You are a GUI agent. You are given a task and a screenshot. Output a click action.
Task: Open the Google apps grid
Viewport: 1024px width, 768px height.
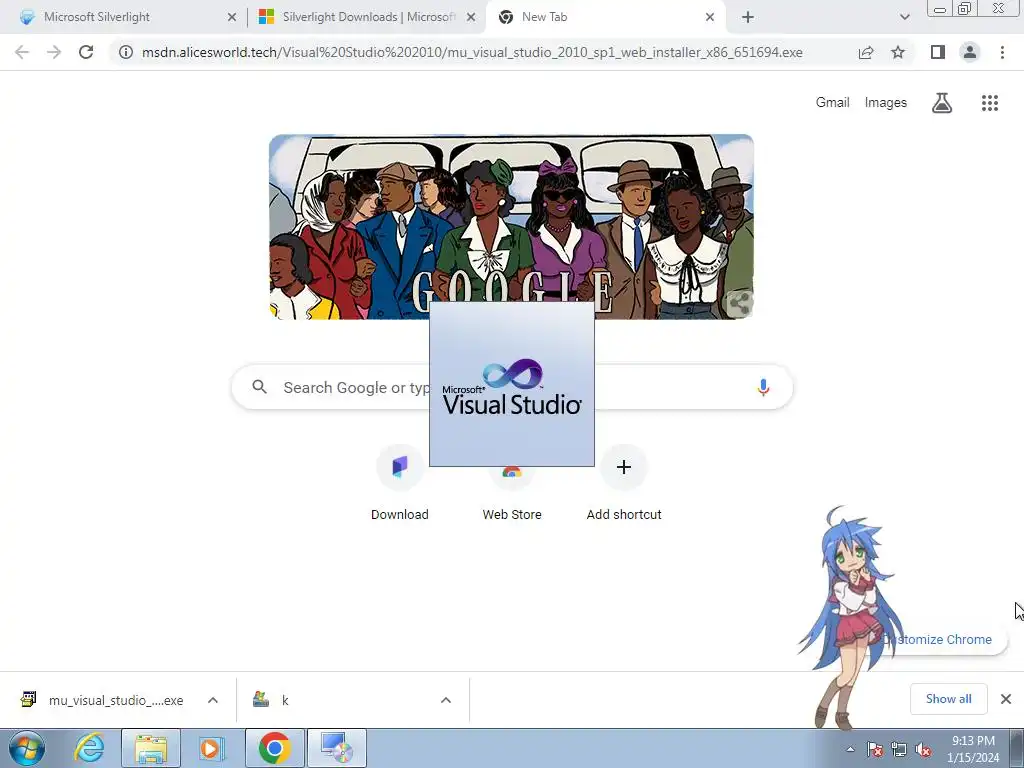(990, 103)
